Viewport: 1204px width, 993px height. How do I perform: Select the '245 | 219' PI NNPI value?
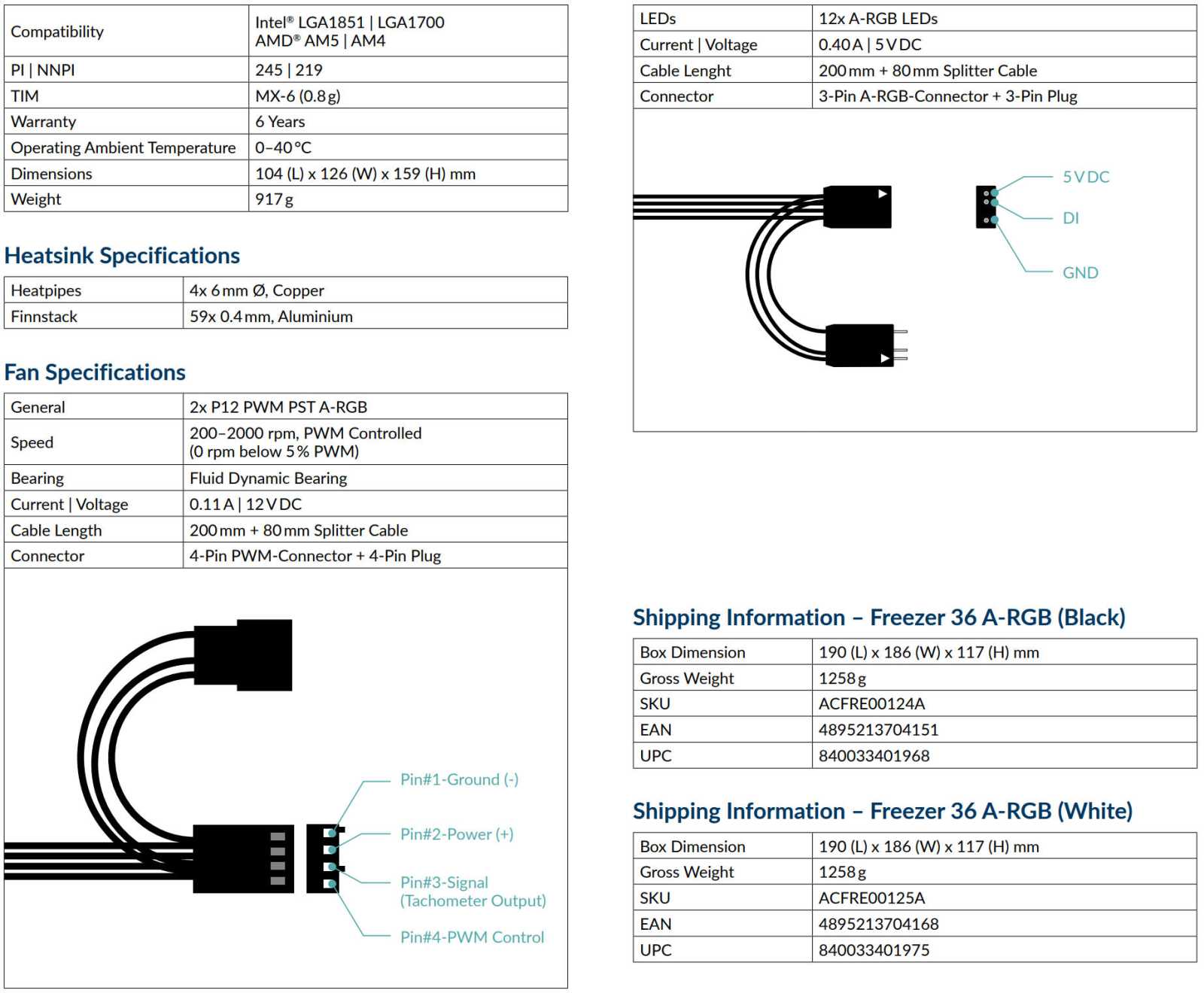click(x=289, y=70)
